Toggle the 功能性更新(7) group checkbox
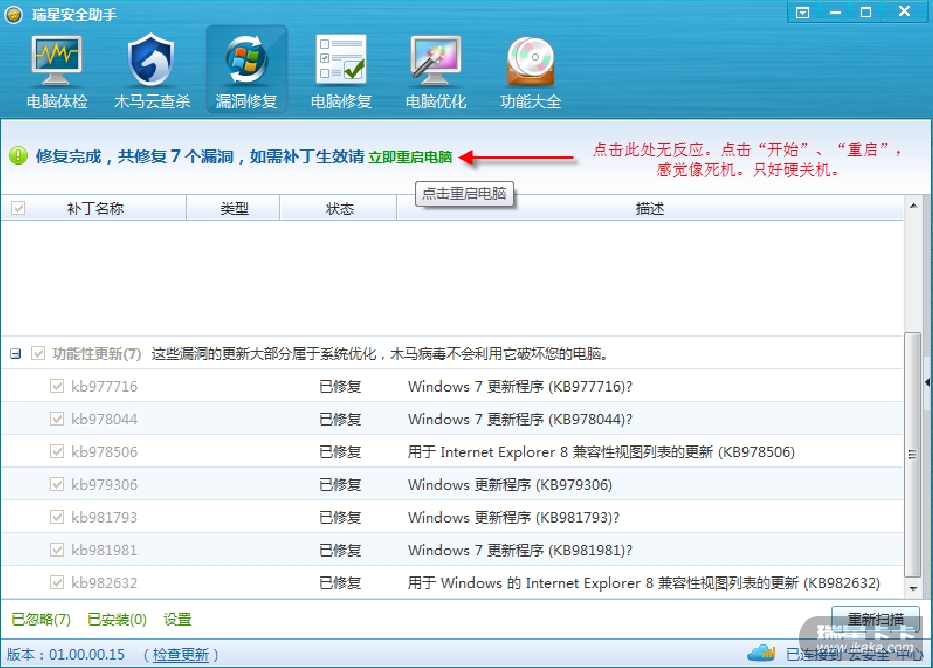This screenshot has width=933, height=668. [38, 353]
